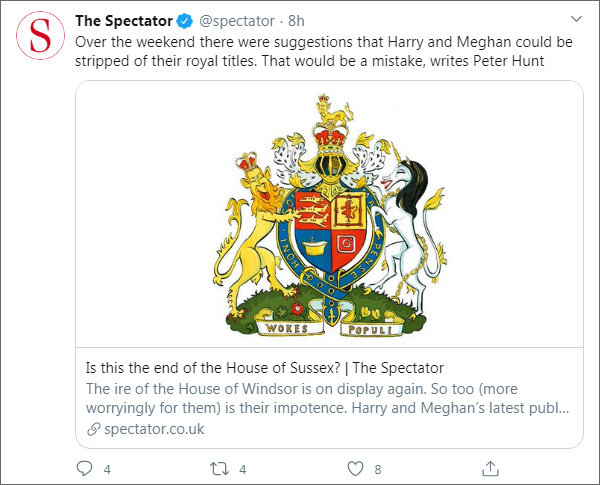Click the reply speech bubble icon
This screenshot has height=485, width=600.
(85, 468)
